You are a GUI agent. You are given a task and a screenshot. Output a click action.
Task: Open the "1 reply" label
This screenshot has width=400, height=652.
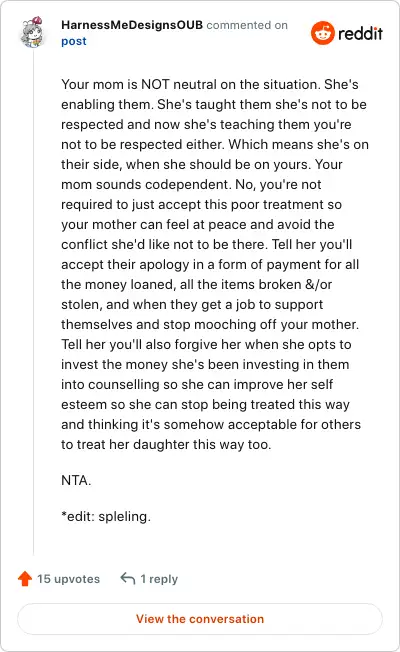(x=159, y=579)
